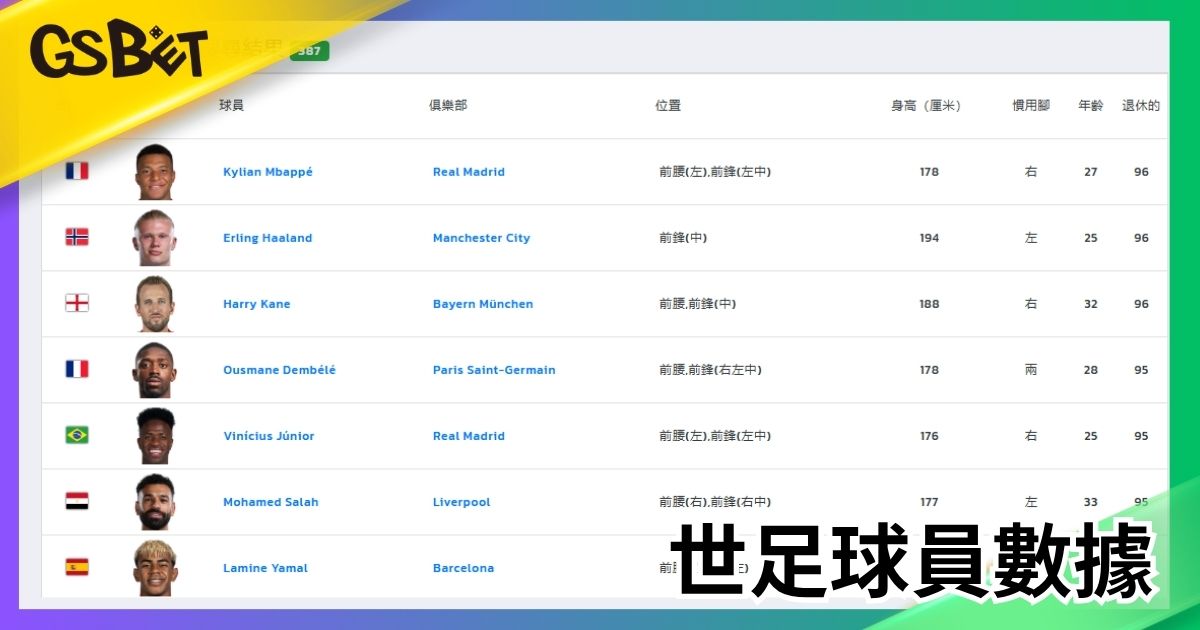
Task: Sort by the 俱樂部 column header
Action: click(448, 105)
